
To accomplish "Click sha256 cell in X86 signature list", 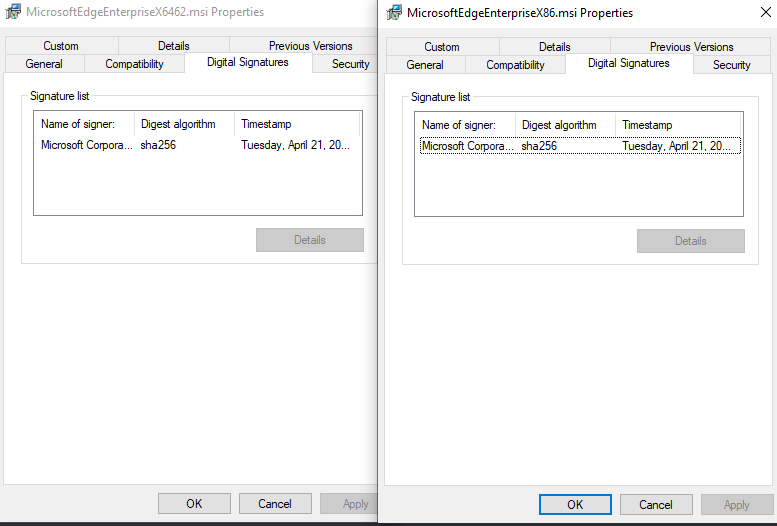I will 539,146.
